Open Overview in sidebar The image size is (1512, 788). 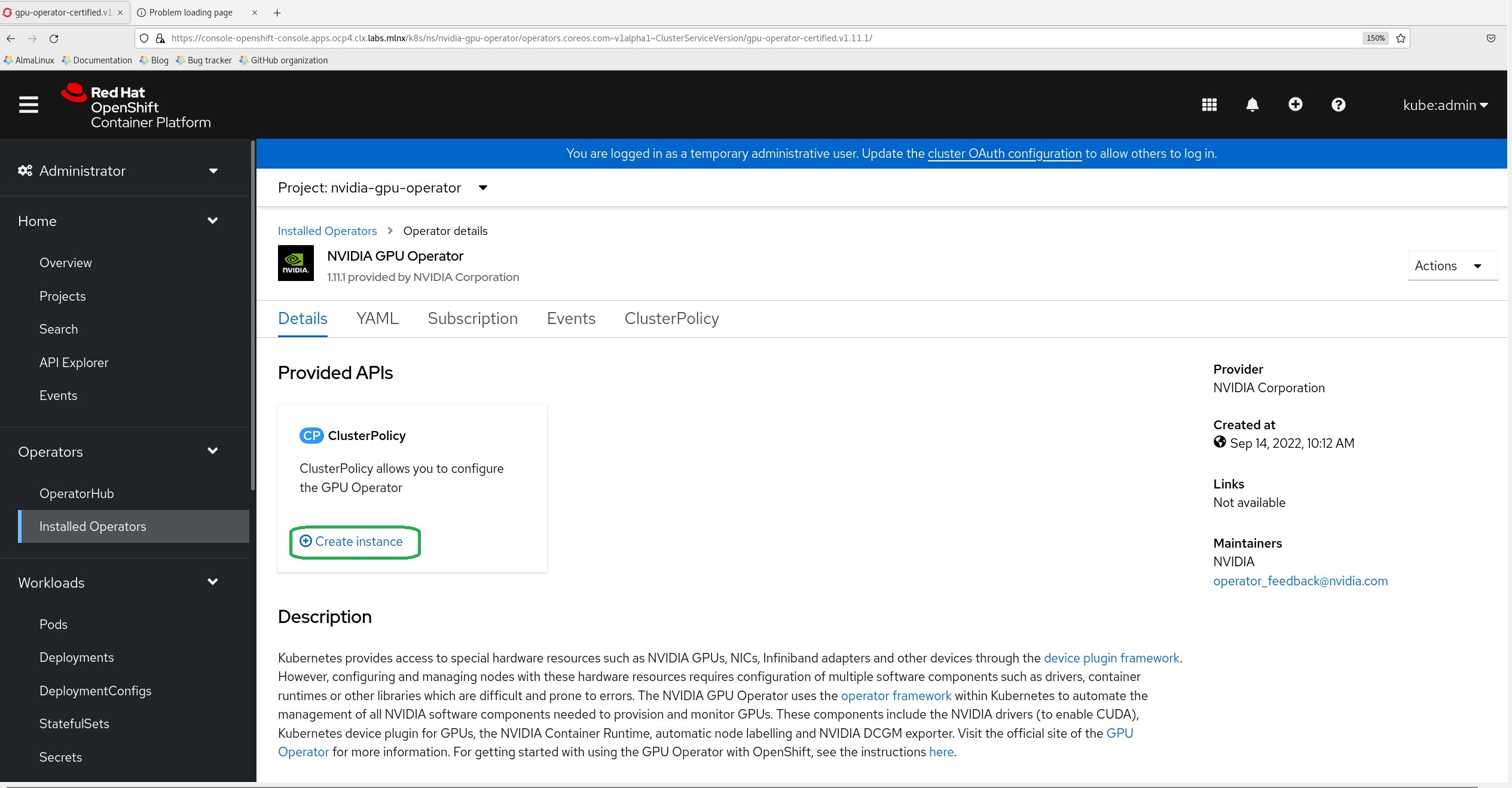pyautogui.click(x=65, y=263)
